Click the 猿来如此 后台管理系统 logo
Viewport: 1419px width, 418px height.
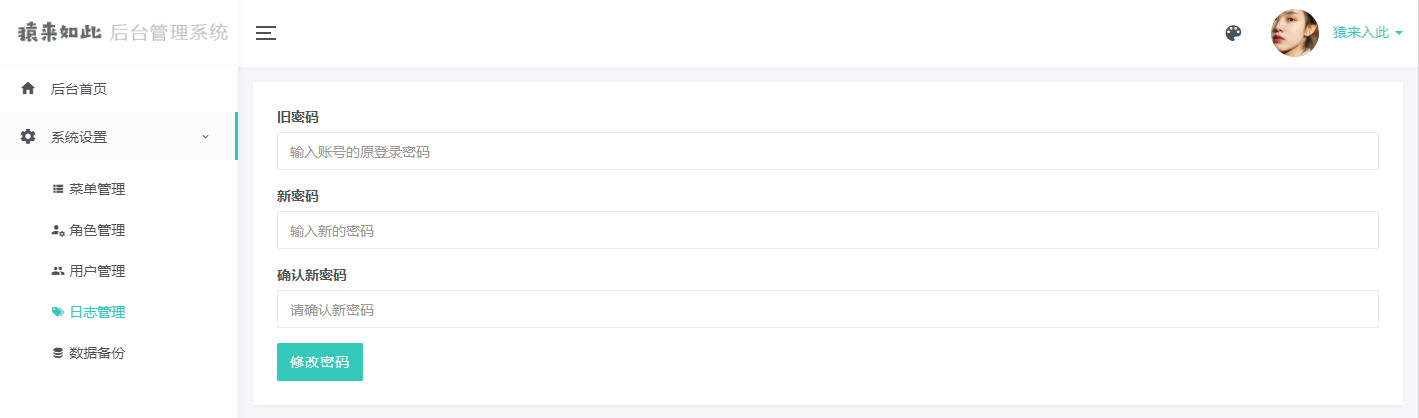[x=122, y=33]
